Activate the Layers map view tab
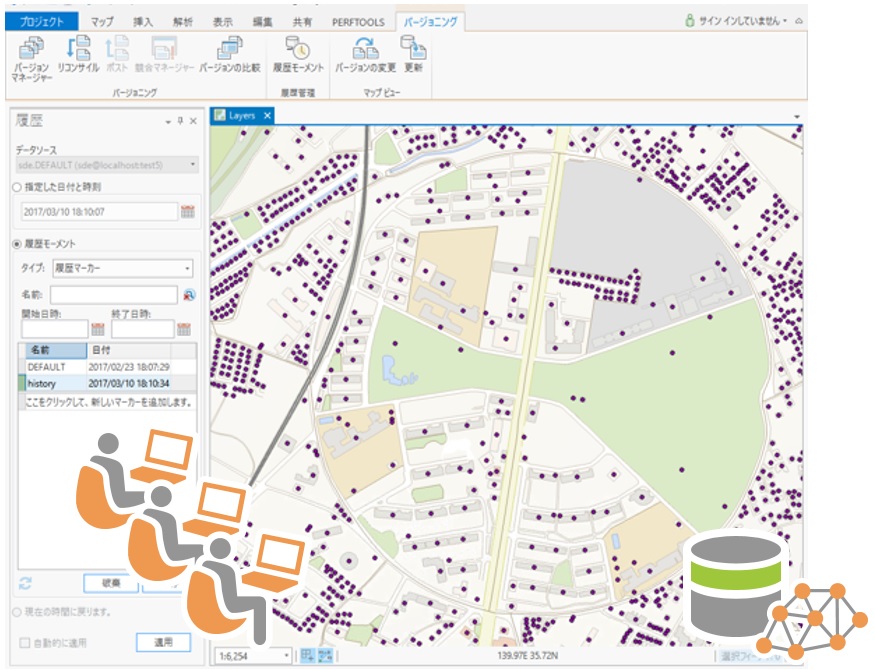The width and height of the screenshot is (875, 670). (242, 115)
